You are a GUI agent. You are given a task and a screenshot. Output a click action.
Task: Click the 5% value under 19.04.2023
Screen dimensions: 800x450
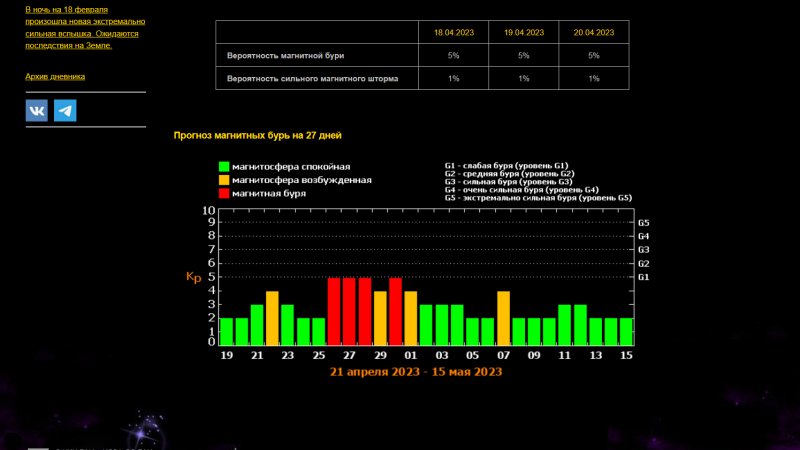click(524, 56)
